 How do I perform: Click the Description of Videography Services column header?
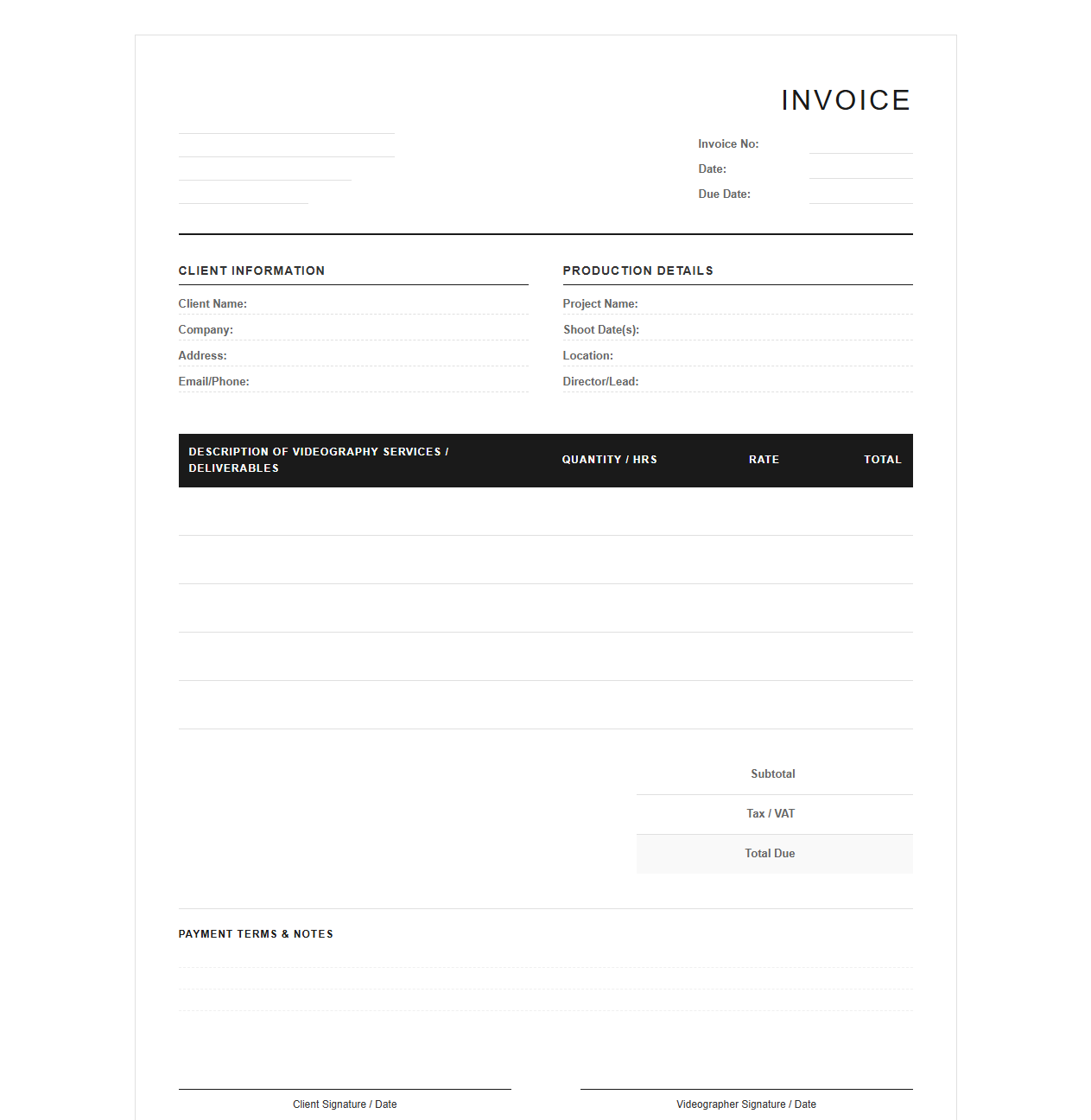coord(319,460)
